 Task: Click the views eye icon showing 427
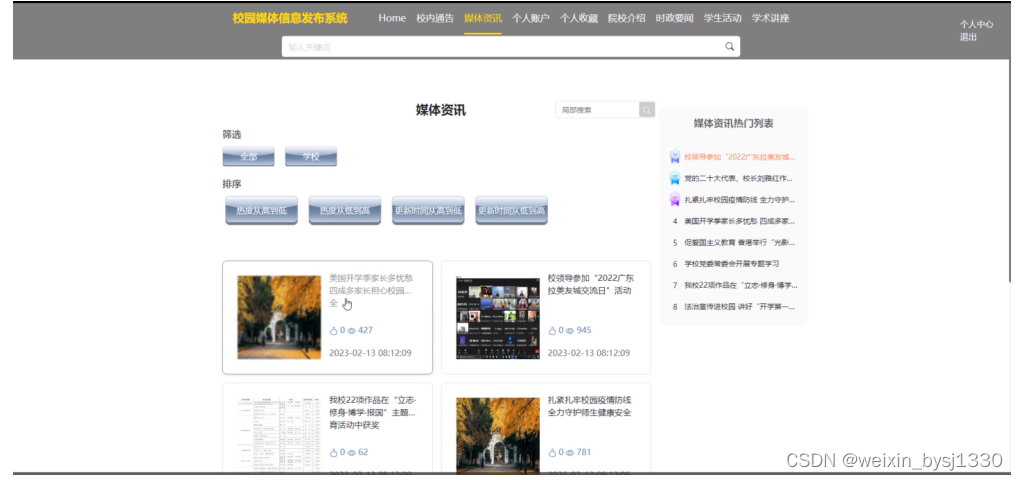(x=351, y=331)
